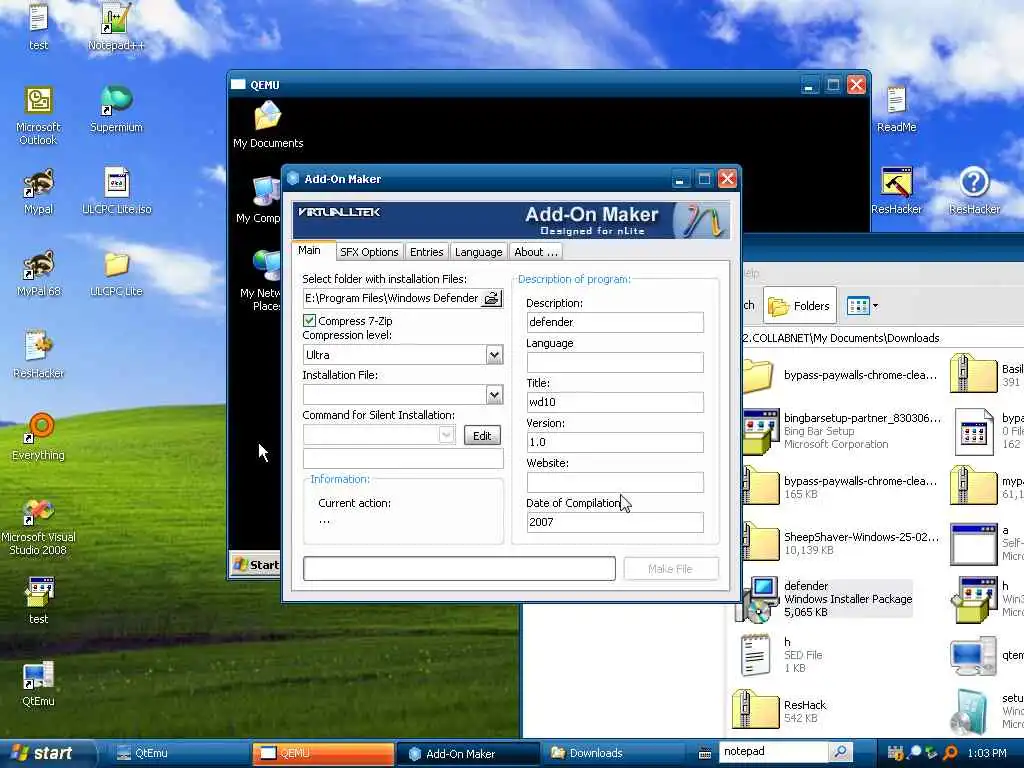Toggle Compress 7-Zip checkbox
Image resolution: width=1024 pixels, height=768 pixels.
310,321
